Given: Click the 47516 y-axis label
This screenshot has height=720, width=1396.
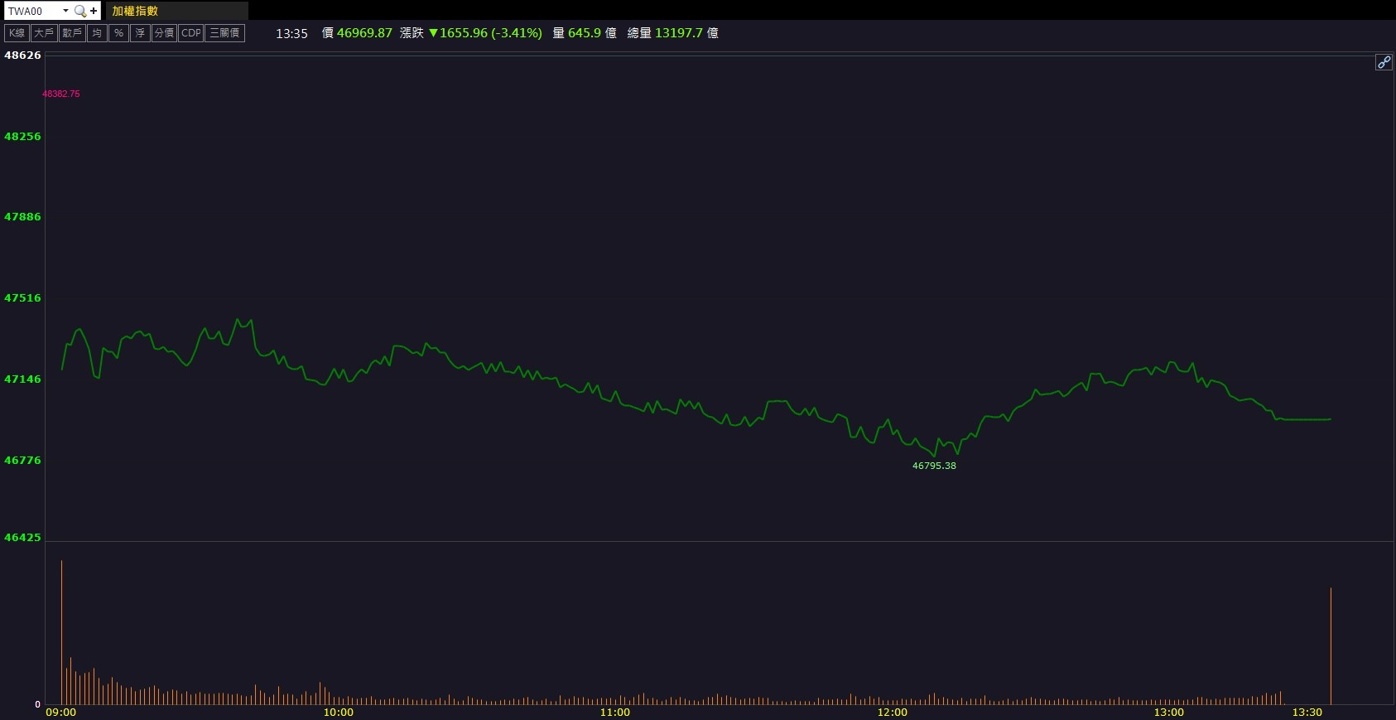Looking at the screenshot, I should pos(23,298).
